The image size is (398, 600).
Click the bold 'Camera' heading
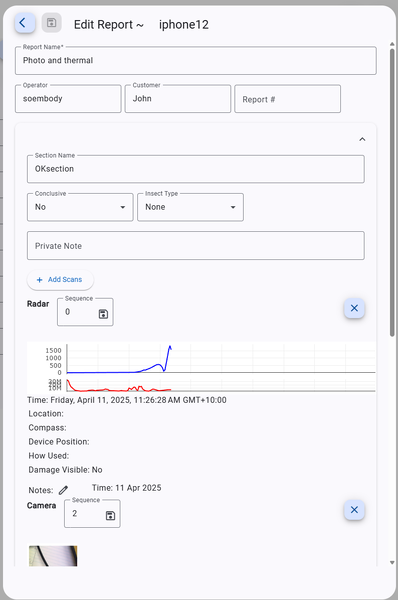tap(41, 505)
